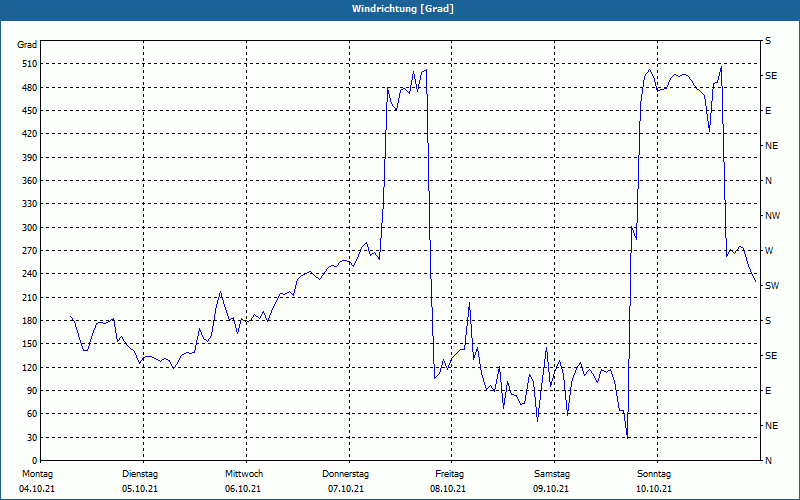Click the 0 value on the left axis
The image size is (800, 500).
35,461
